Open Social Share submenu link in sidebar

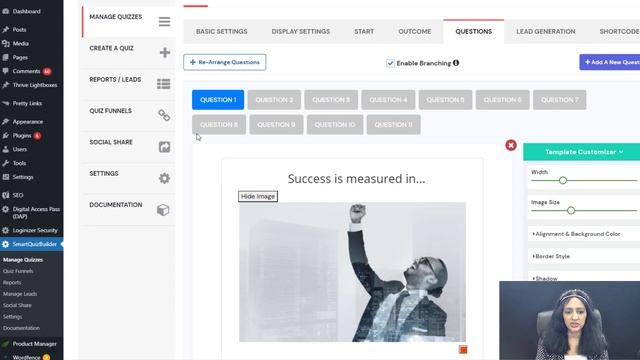pos(17,305)
